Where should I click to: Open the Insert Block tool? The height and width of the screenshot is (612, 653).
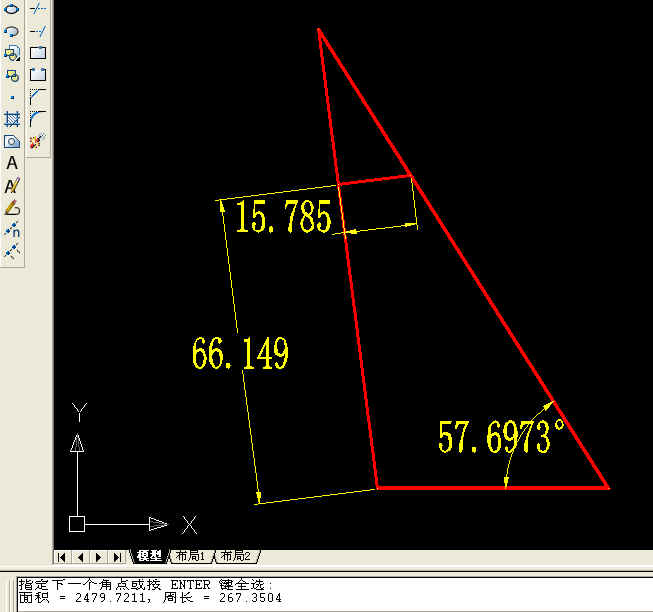(12, 53)
